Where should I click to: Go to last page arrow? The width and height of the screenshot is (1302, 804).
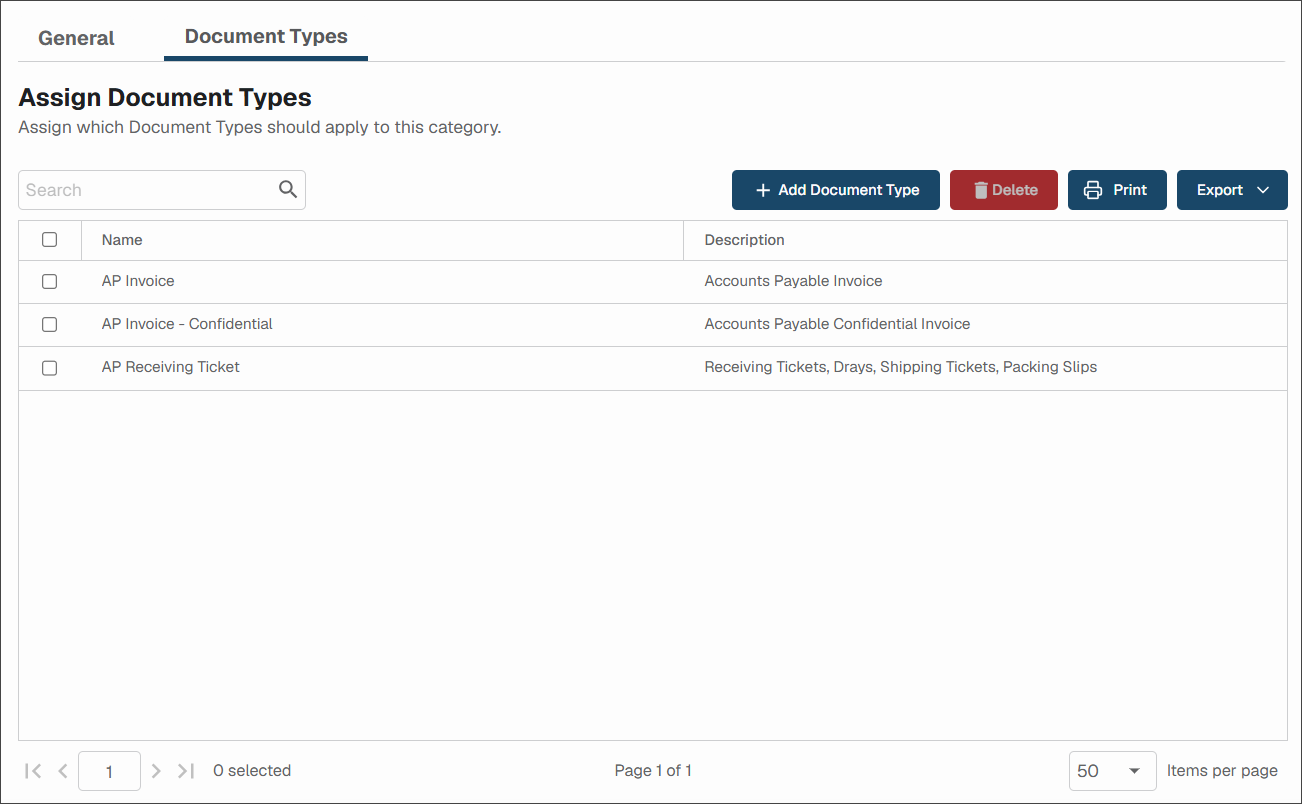(x=186, y=771)
